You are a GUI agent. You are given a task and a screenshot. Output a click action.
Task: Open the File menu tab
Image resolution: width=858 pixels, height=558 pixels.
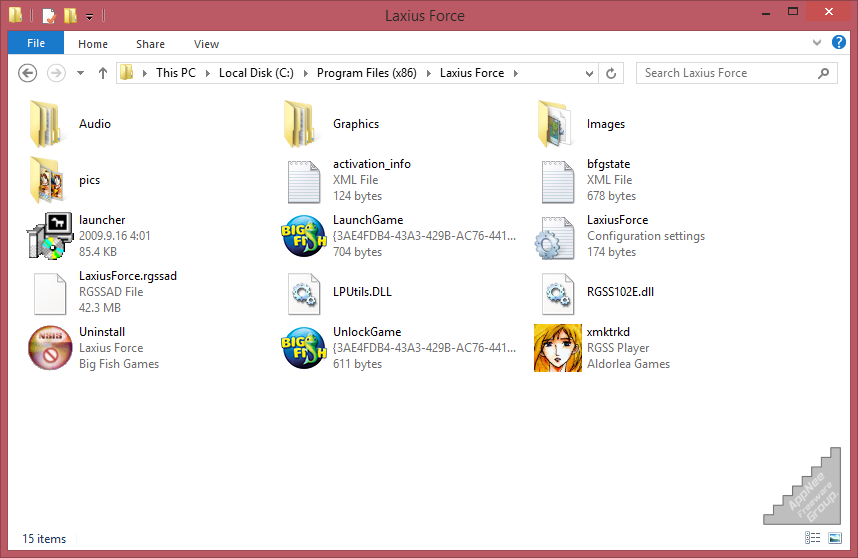tap(36, 43)
